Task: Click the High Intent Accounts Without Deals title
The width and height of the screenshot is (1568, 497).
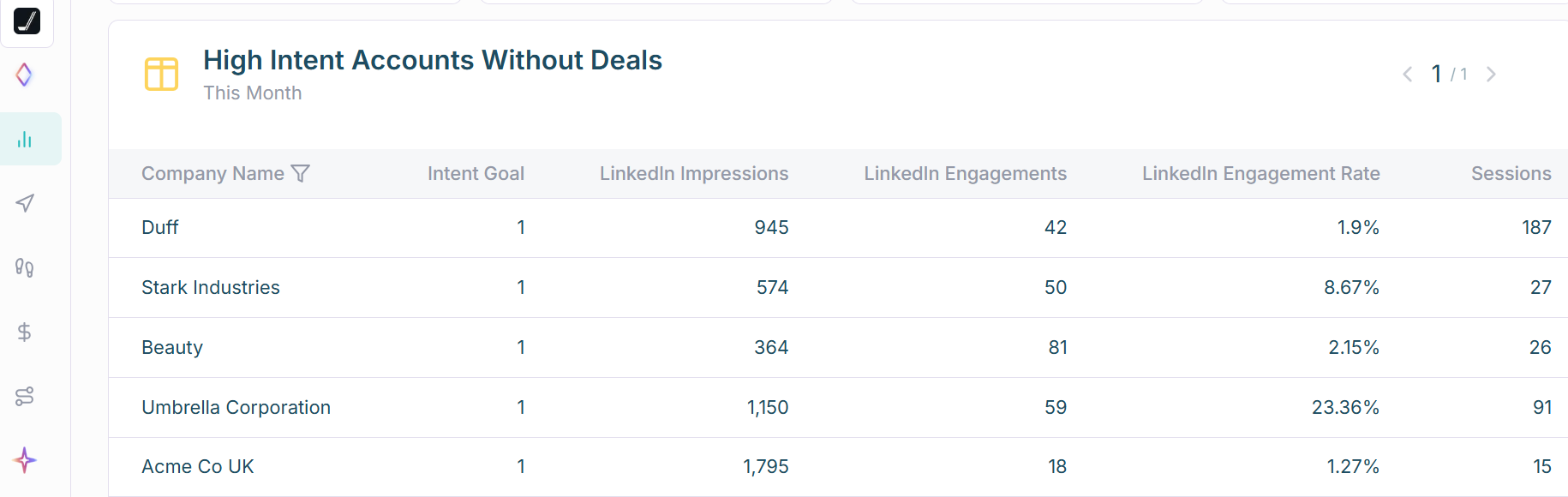Action: coord(432,60)
